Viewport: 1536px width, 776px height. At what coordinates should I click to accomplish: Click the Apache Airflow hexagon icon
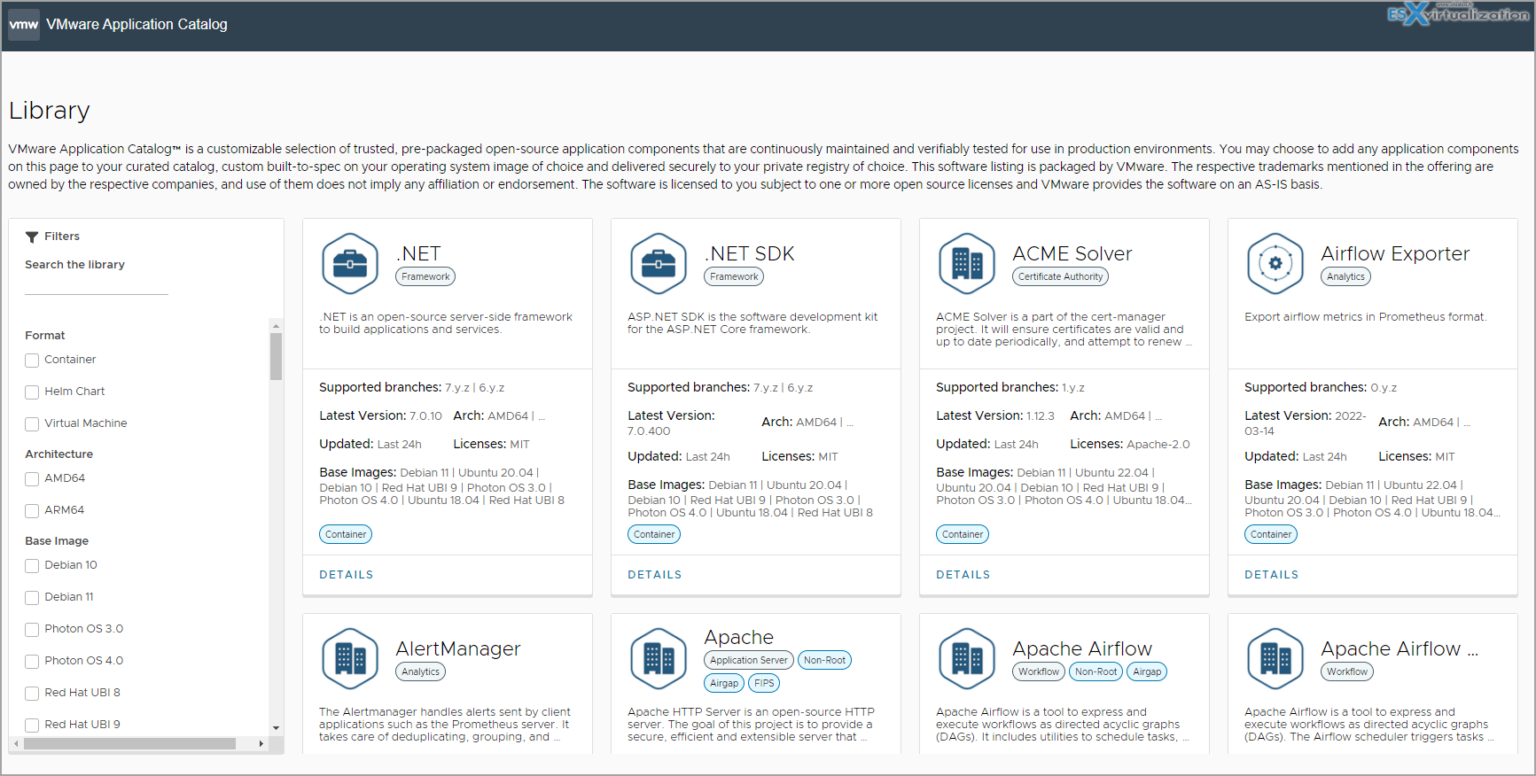(x=966, y=658)
